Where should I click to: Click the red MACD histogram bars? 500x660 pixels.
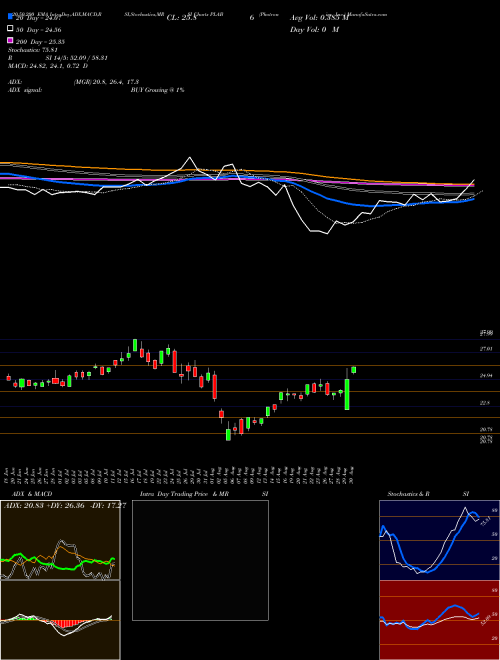tap(66, 623)
